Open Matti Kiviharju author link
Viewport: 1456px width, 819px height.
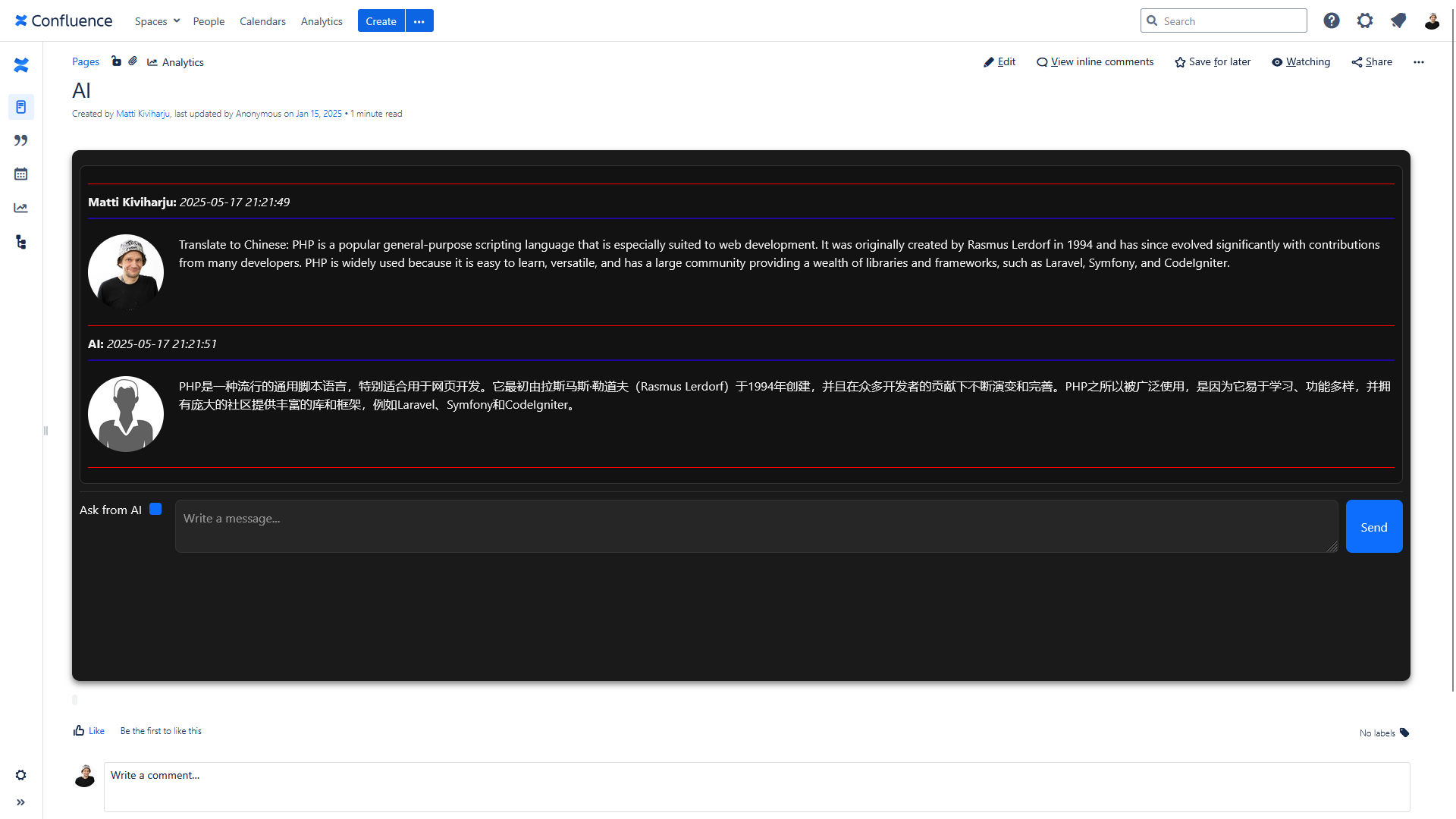point(143,114)
